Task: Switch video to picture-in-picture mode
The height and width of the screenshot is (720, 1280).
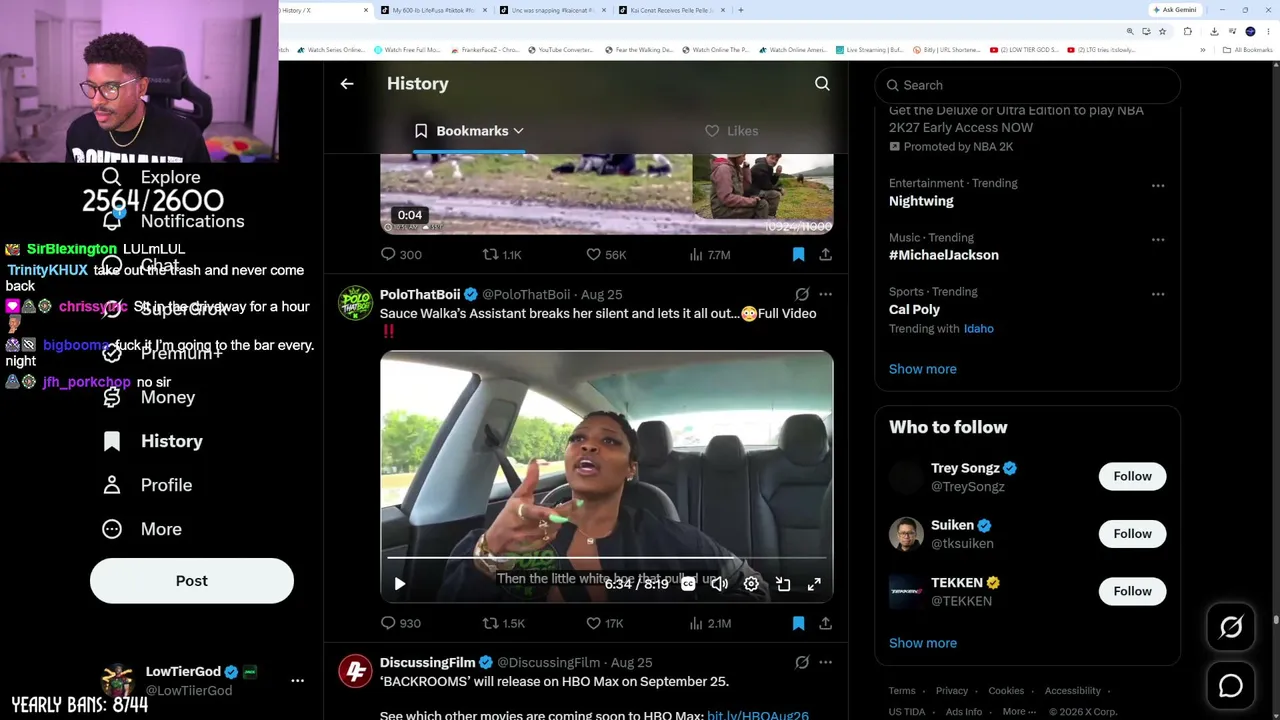Action: (x=783, y=584)
